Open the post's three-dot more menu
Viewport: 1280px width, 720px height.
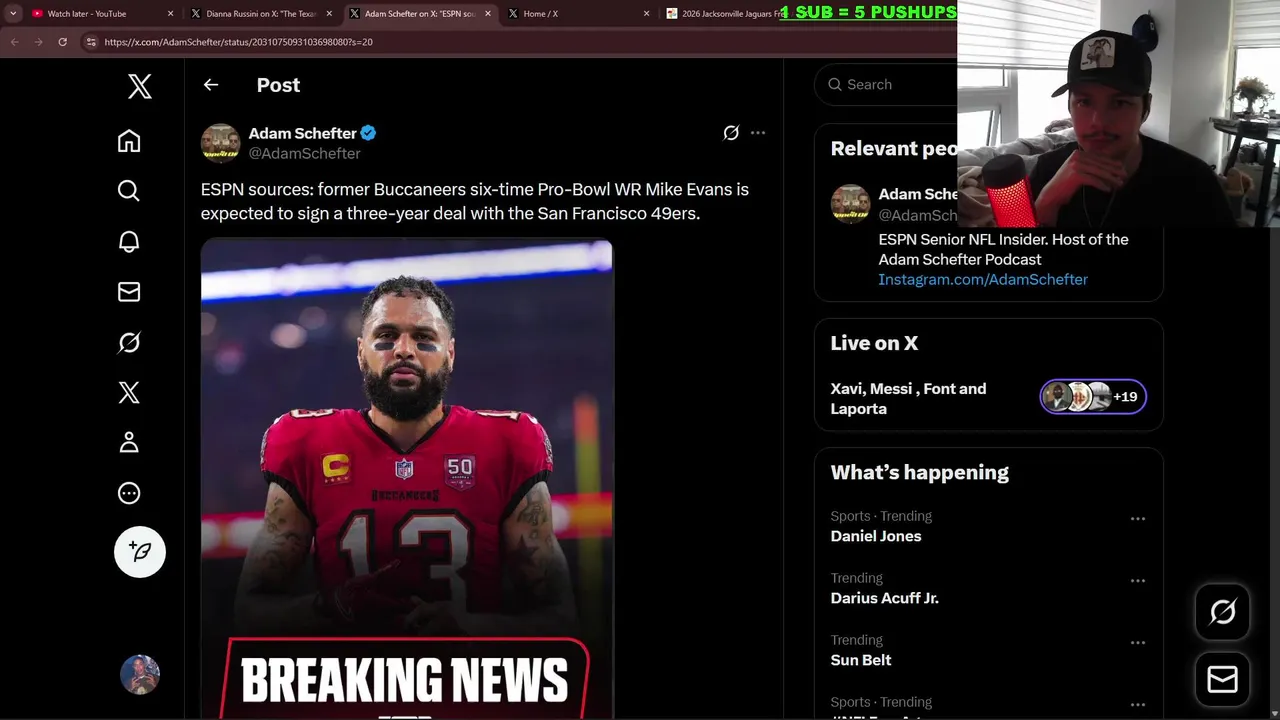click(758, 133)
